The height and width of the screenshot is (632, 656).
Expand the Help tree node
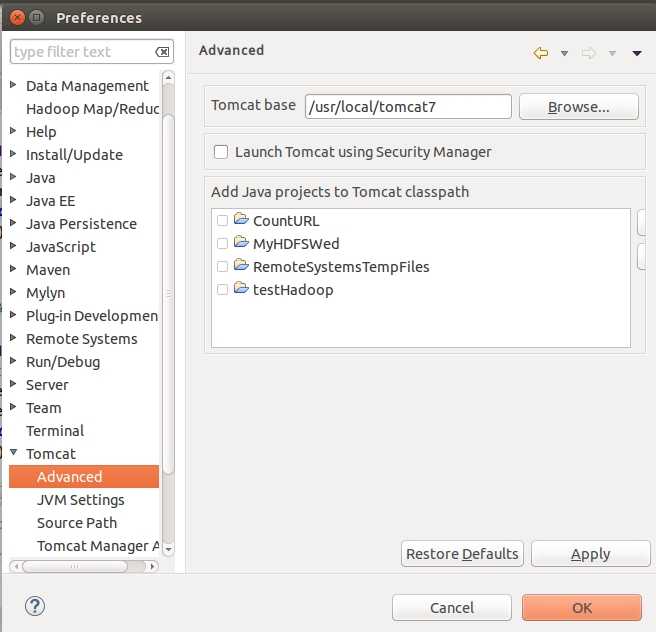pyautogui.click(x=13, y=131)
